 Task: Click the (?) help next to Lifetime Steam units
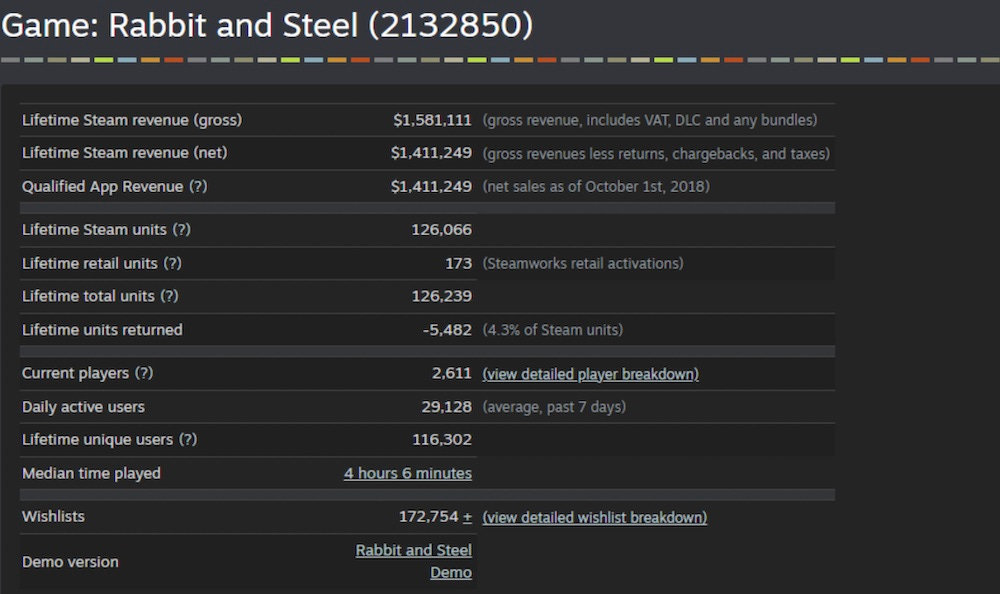point(182,230)
